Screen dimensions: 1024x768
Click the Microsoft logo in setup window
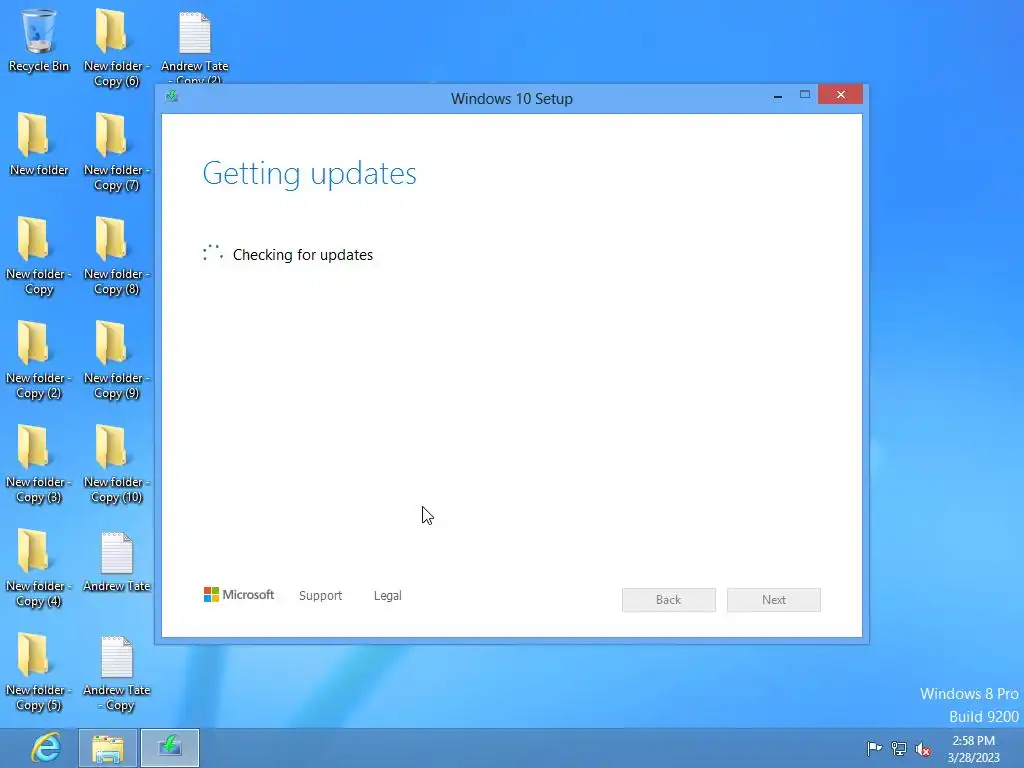coord(239,594)
